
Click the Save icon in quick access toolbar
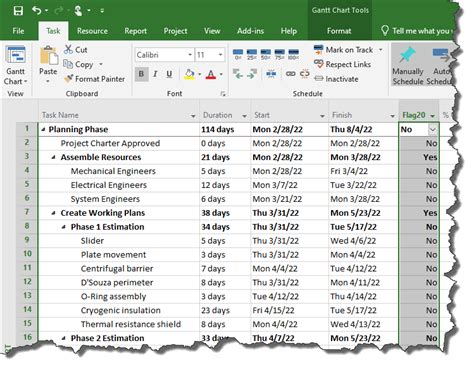click(18, 10)
